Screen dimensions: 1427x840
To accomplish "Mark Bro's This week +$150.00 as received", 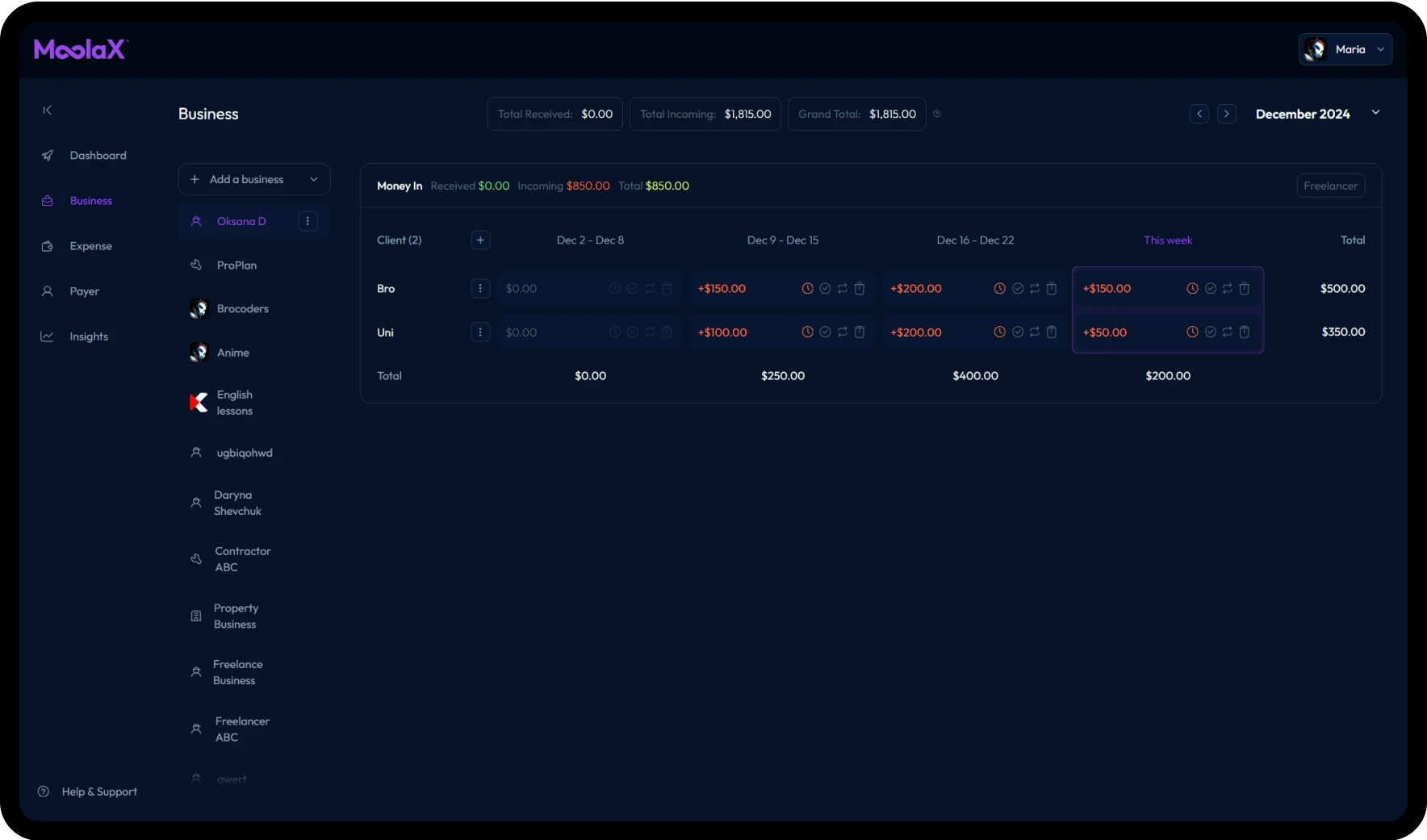I will click(1210, 289).
